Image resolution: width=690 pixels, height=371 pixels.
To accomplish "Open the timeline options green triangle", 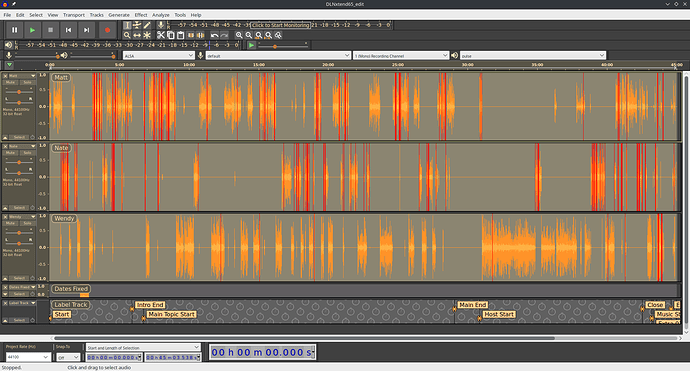I will click(x=9, y=65).
